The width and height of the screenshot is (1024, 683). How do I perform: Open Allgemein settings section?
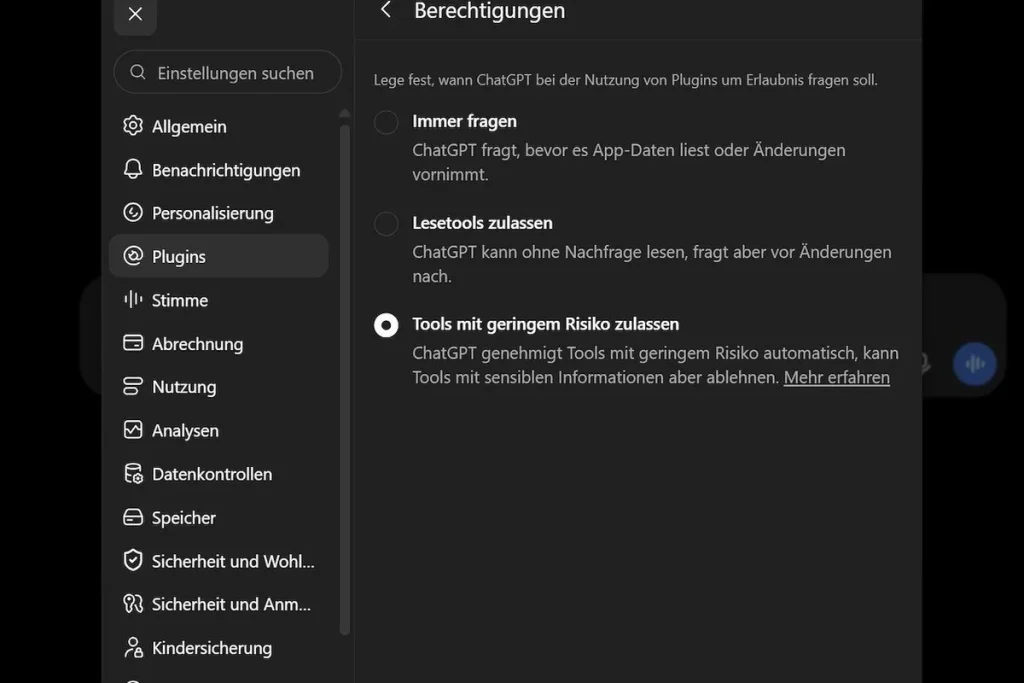219,126
